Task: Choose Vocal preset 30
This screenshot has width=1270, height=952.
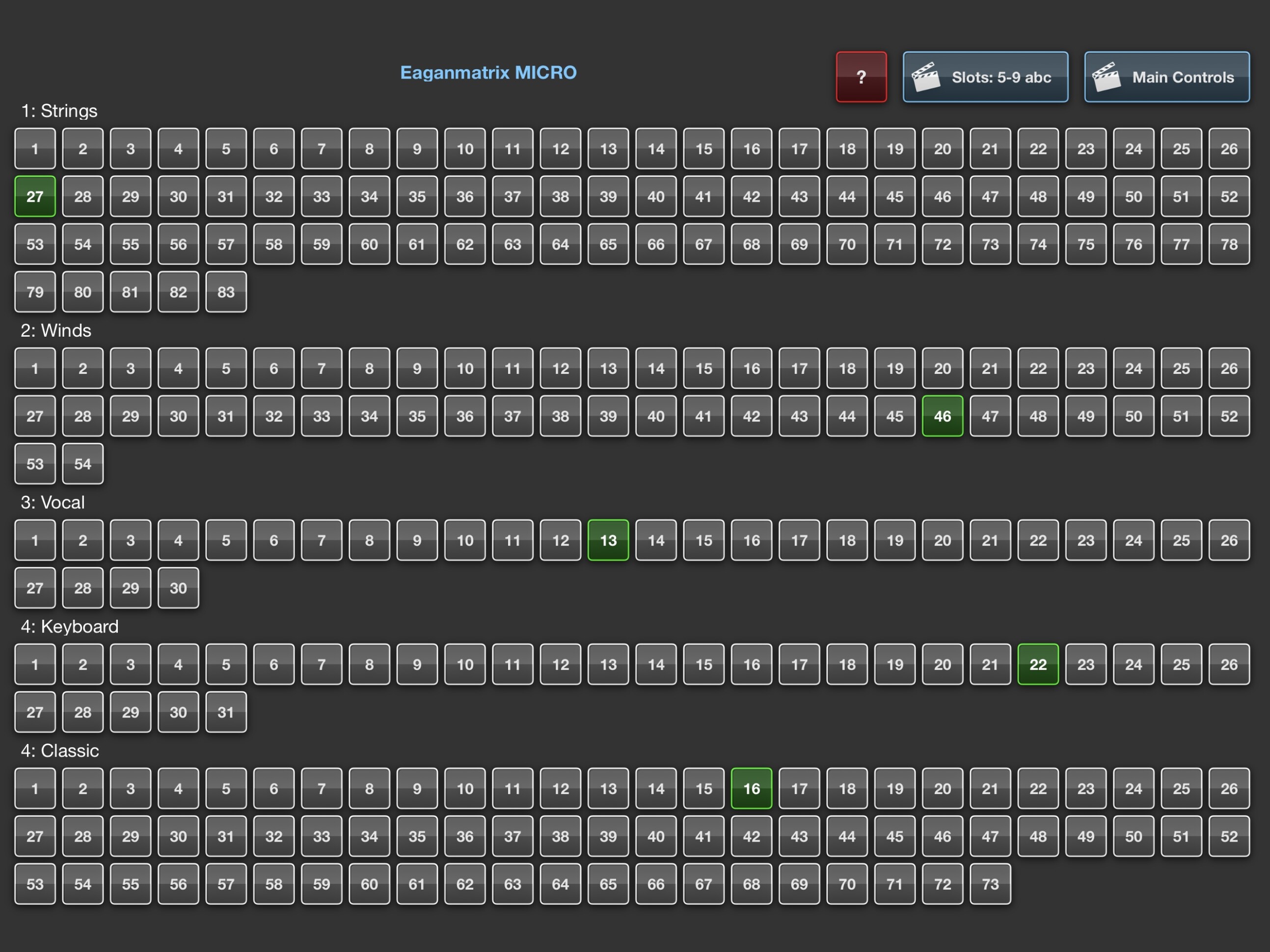Action: coord(178,587)
